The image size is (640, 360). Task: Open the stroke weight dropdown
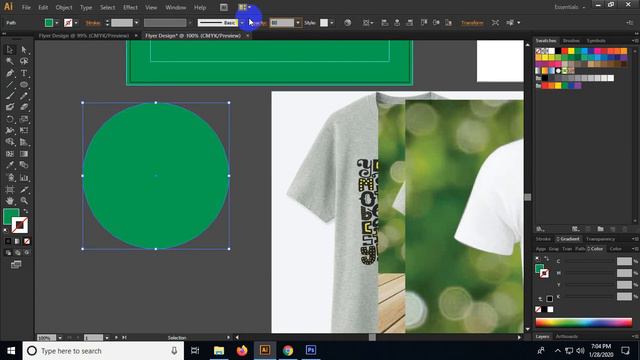[x=136, y=23]
